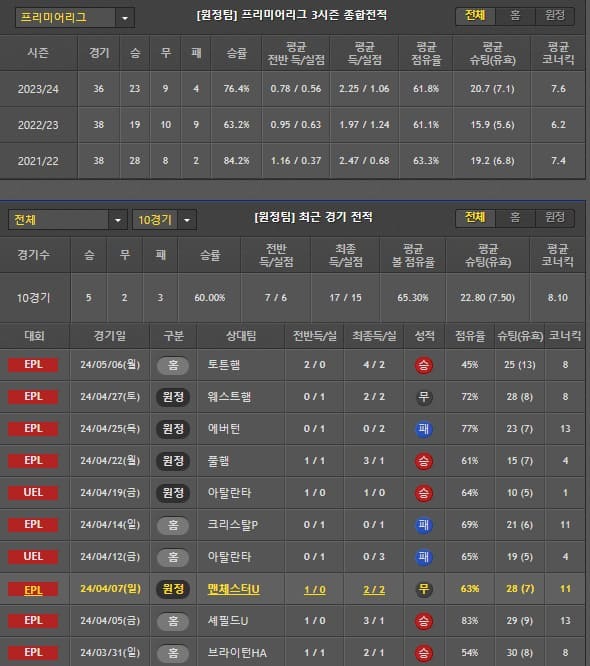Click the 24/04/07(일) highlighted date

pos(110,589)
